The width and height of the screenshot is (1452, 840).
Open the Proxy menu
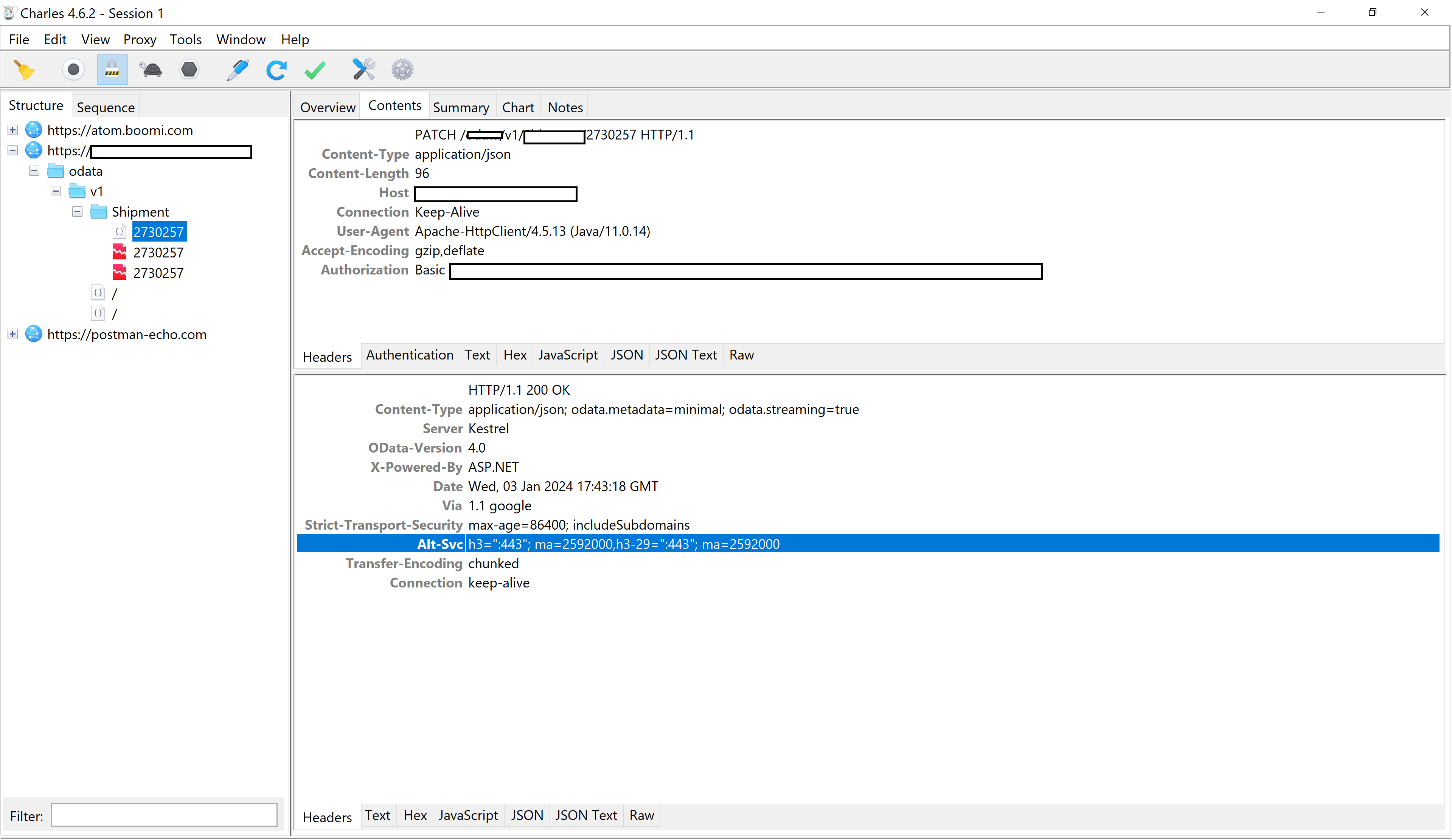140,40
